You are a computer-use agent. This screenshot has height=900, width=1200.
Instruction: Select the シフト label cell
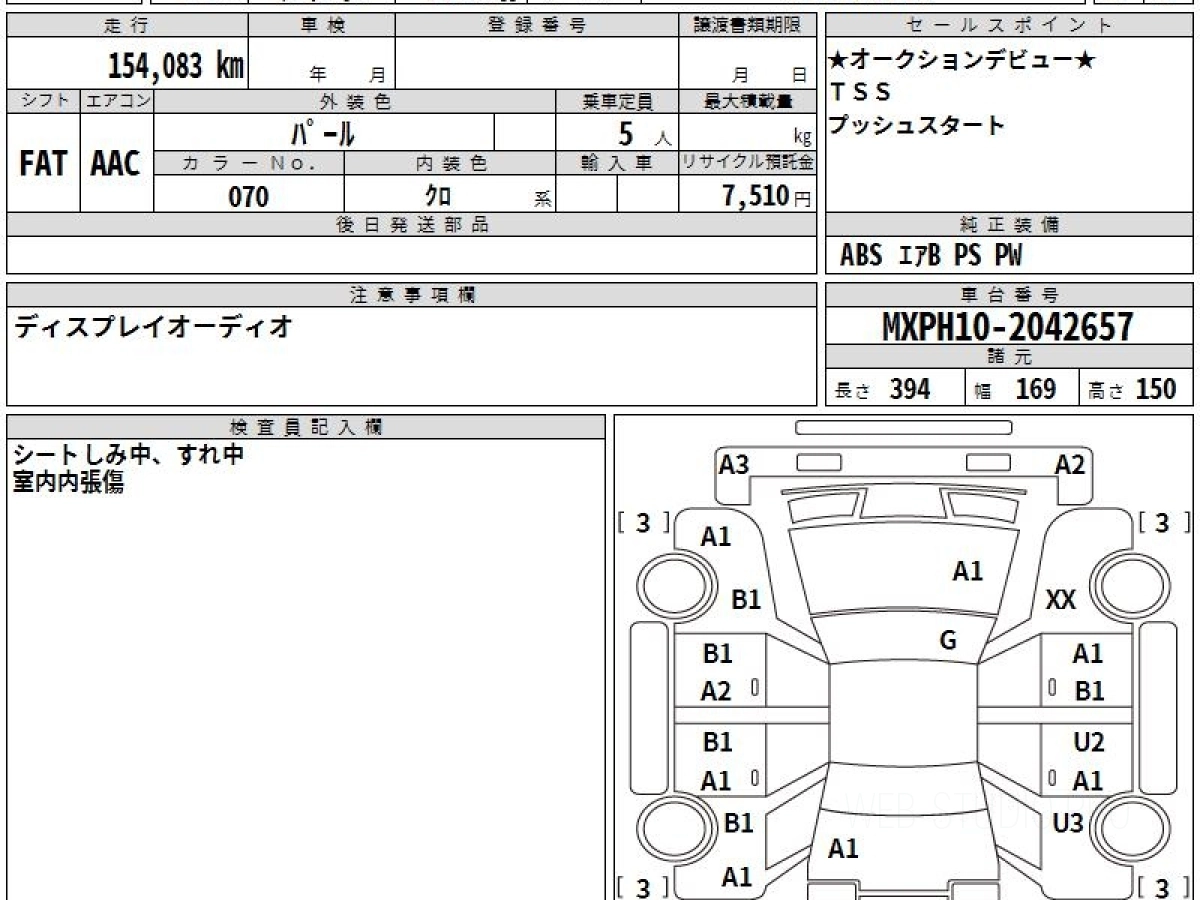click(x=43, y=101)
